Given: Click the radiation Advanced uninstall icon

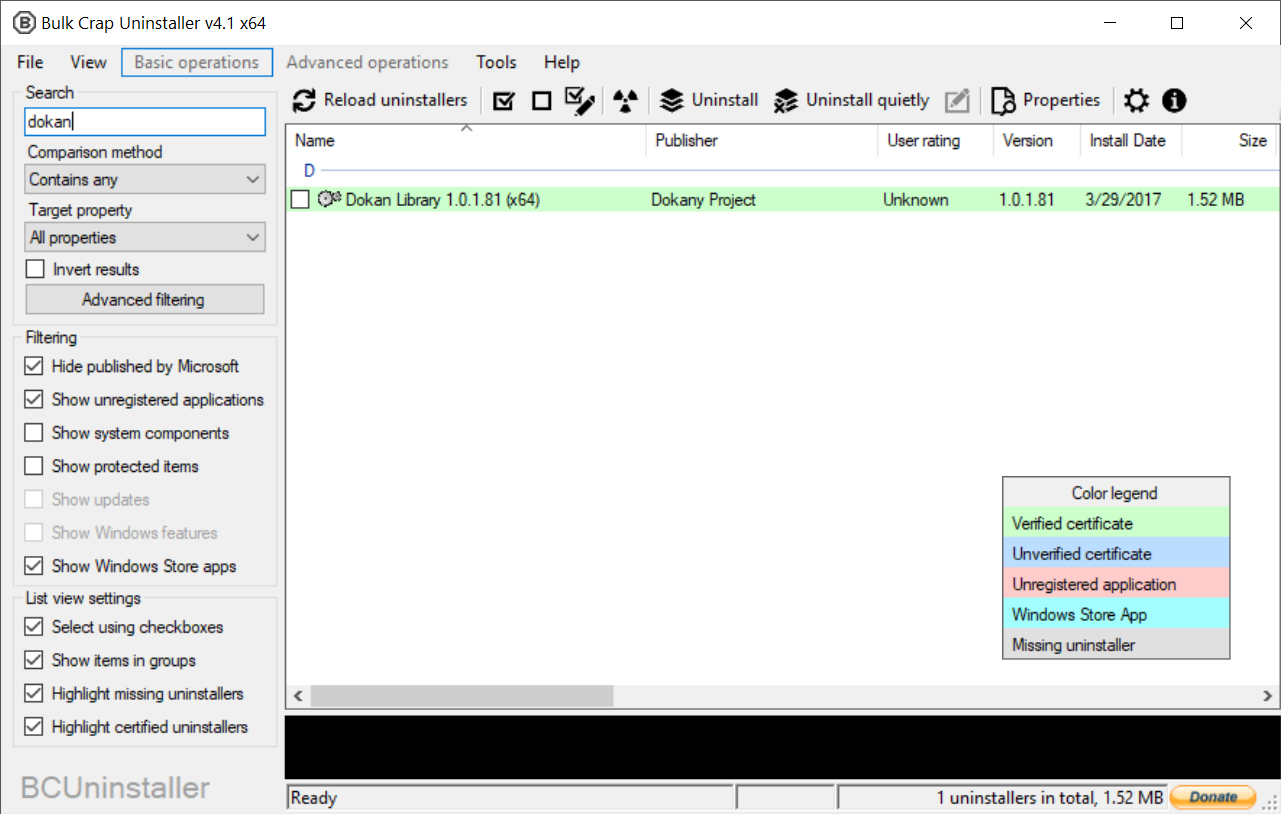Looking at the screenshot, I should [x=625, y=100].
